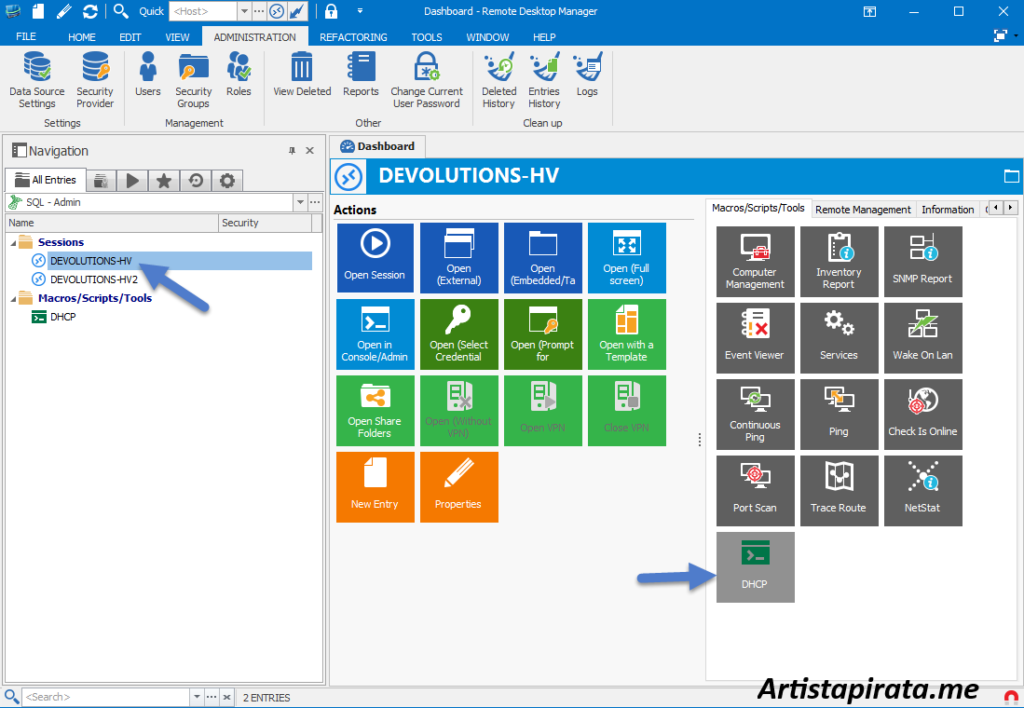
Task: Open the SQL - Admin data source dropdown
Action: [x=299, y=202]
